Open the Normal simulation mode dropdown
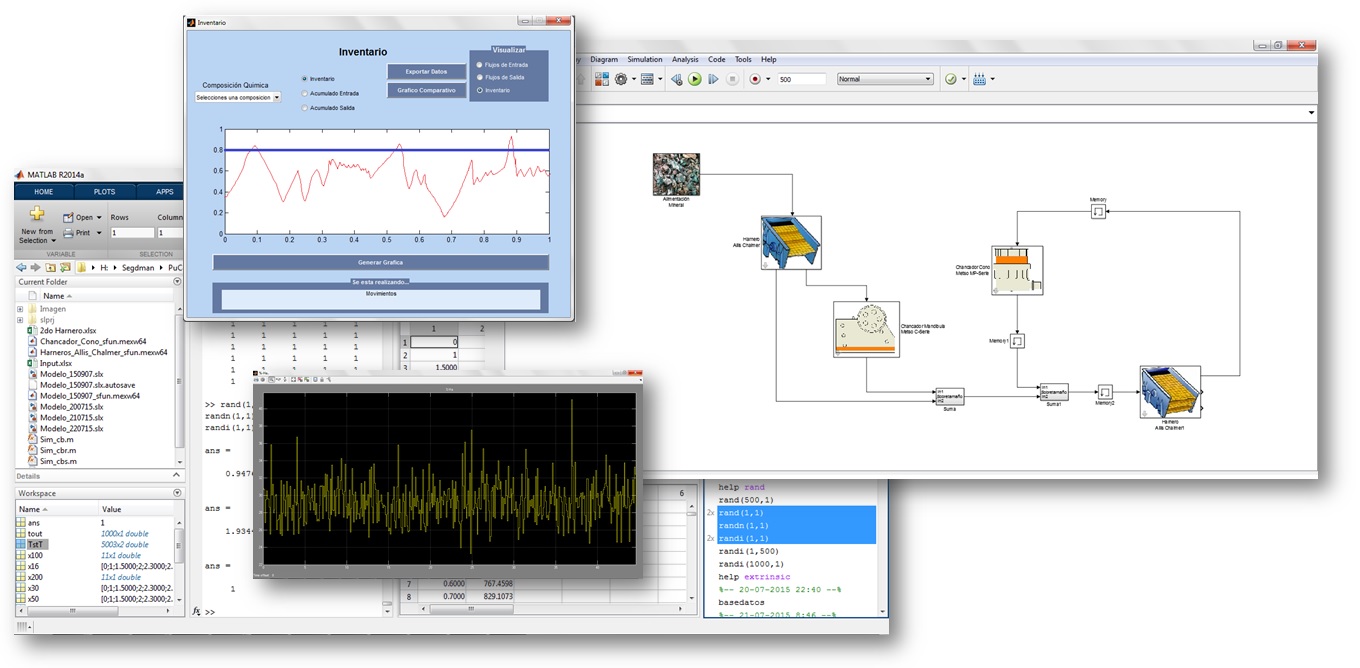Viewport: 1360px width, 668px height. [x=885, y=79]
